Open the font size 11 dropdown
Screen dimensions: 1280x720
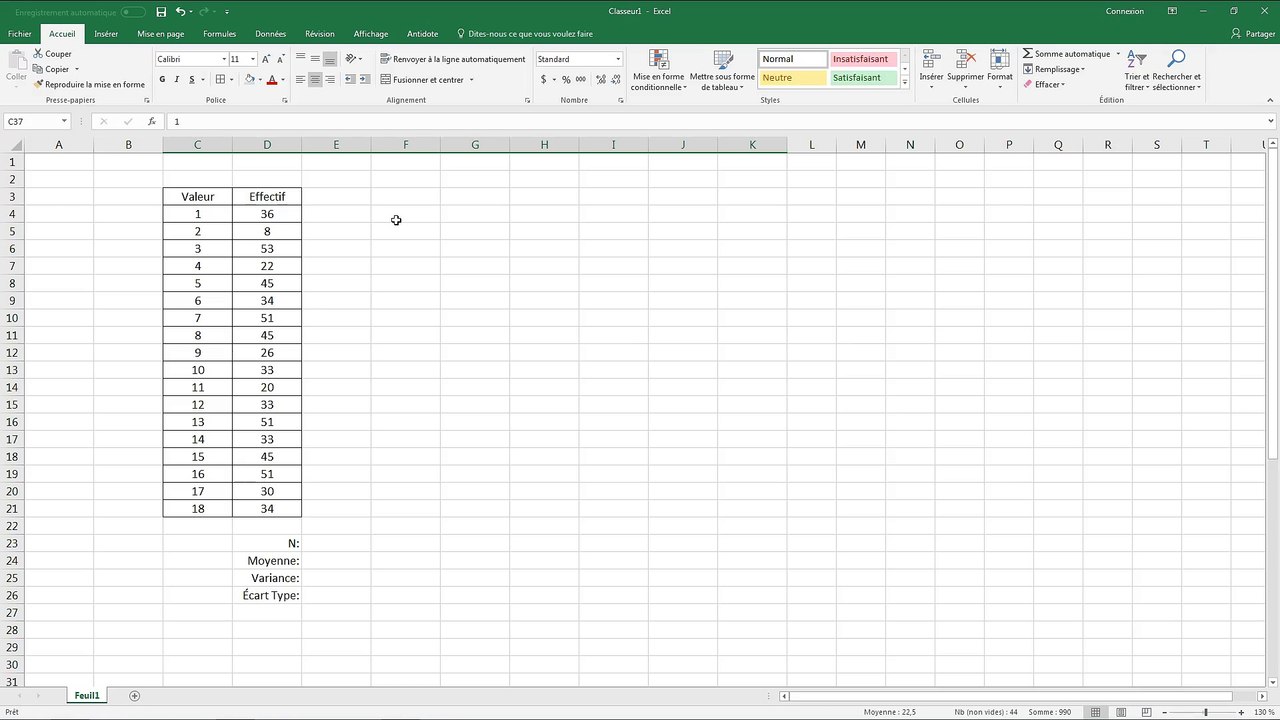[251, 59]
